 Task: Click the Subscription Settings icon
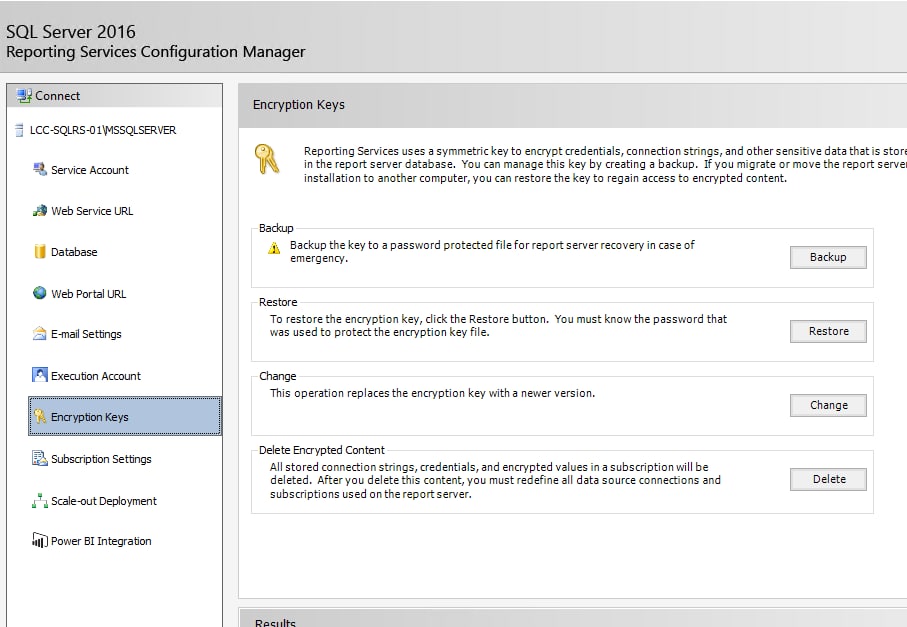[x=39, y=458]
